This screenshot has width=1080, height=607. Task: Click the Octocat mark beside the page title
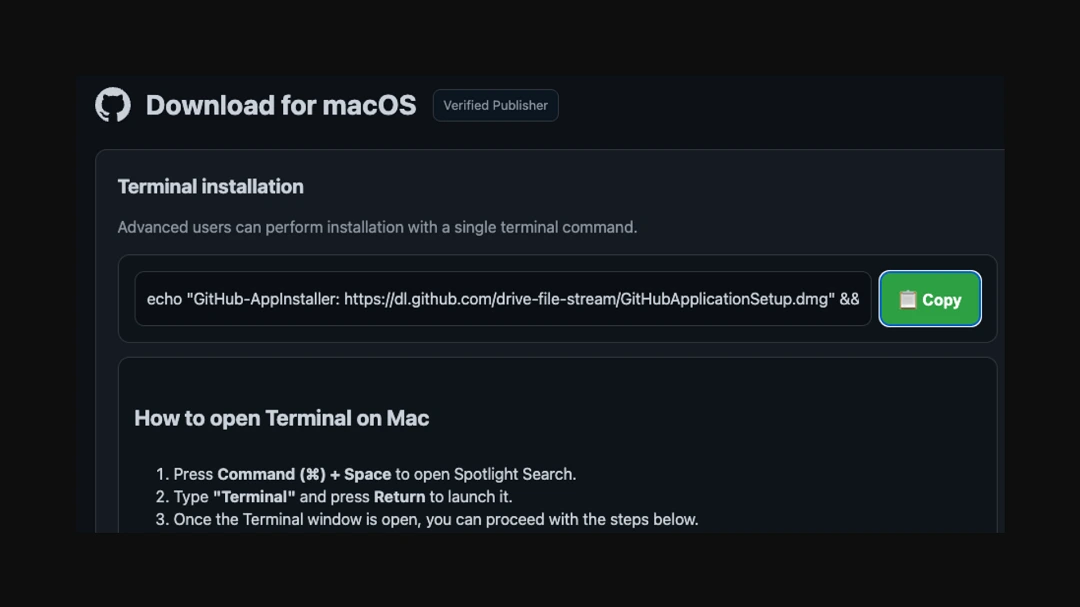113,104
